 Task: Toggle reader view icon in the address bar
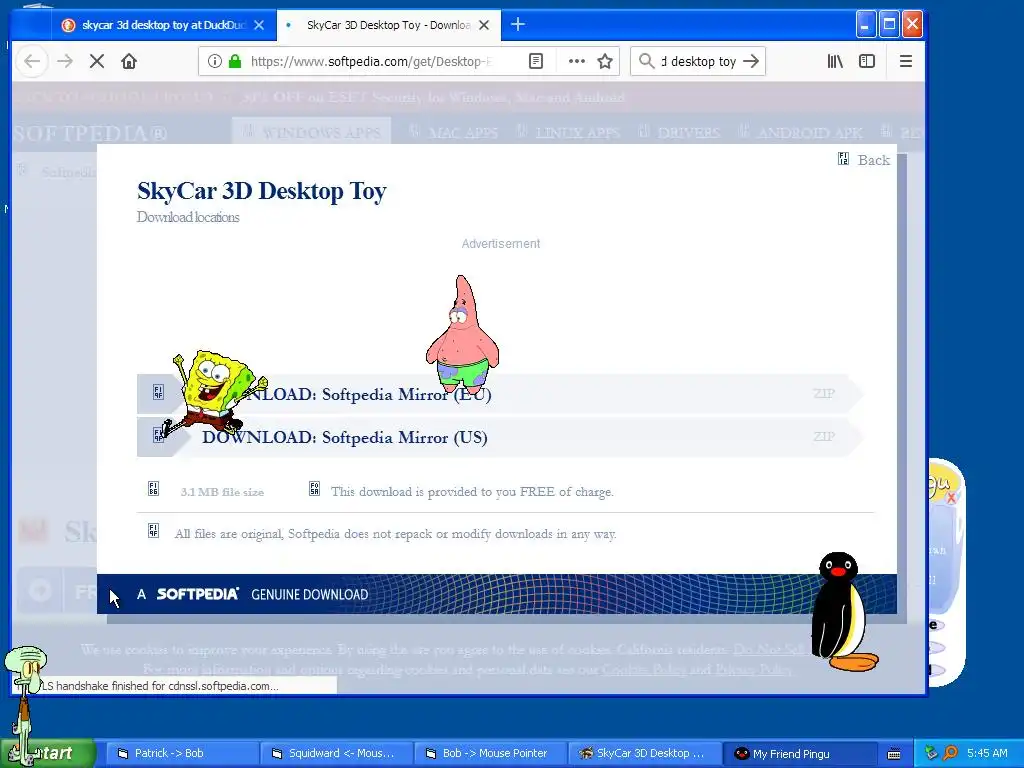pyautogui.click(x=536, y=61)
